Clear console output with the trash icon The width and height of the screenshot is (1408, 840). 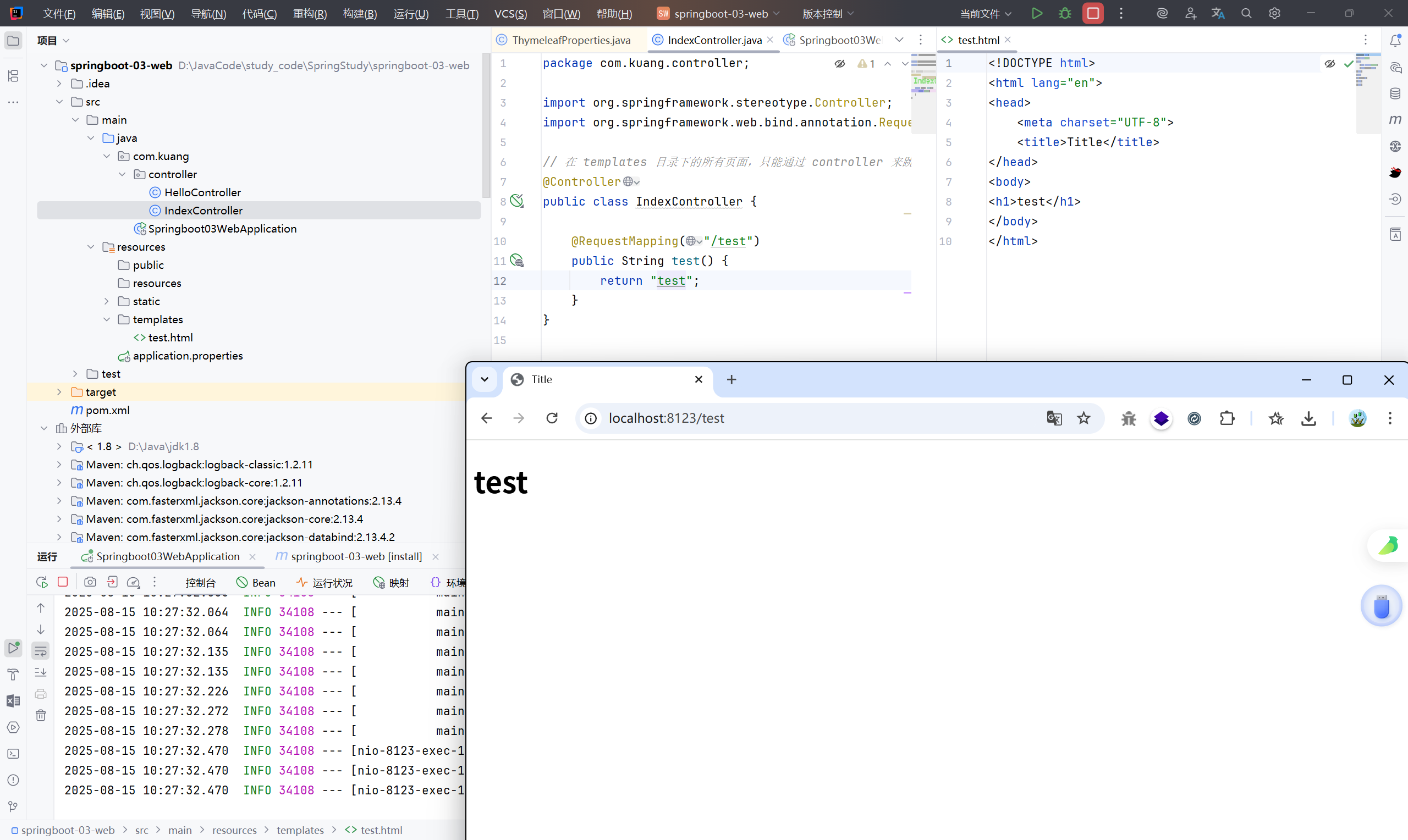coord(41,715)
